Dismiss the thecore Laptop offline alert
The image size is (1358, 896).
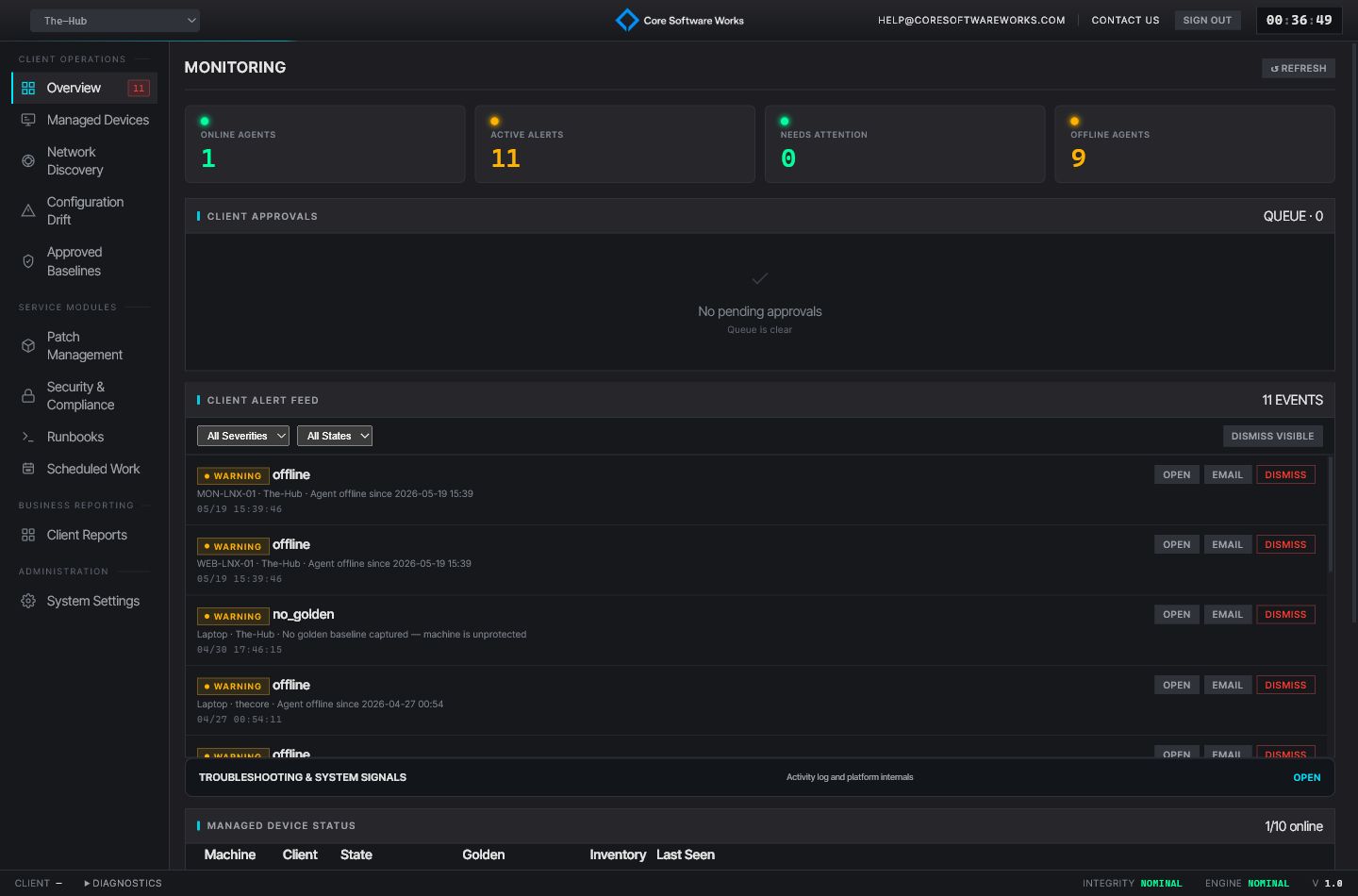pos(1285,685)
